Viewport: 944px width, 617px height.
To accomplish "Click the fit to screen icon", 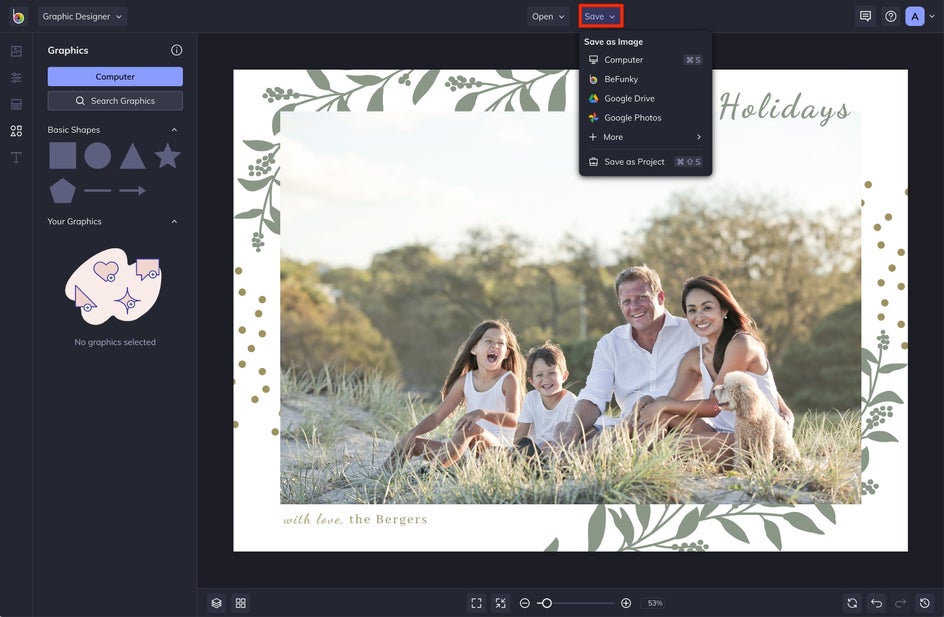I will [x=476, y=603].
